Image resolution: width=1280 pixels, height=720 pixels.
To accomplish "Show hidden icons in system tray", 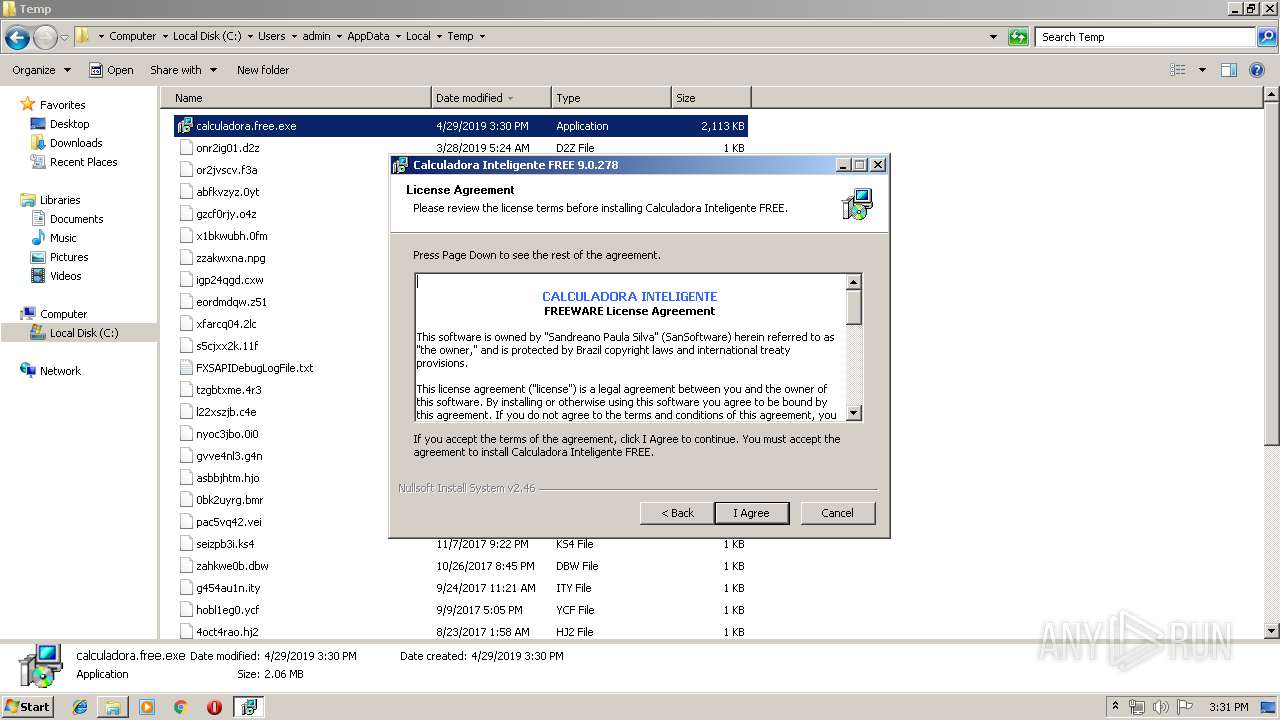I will pos(1116,707).
